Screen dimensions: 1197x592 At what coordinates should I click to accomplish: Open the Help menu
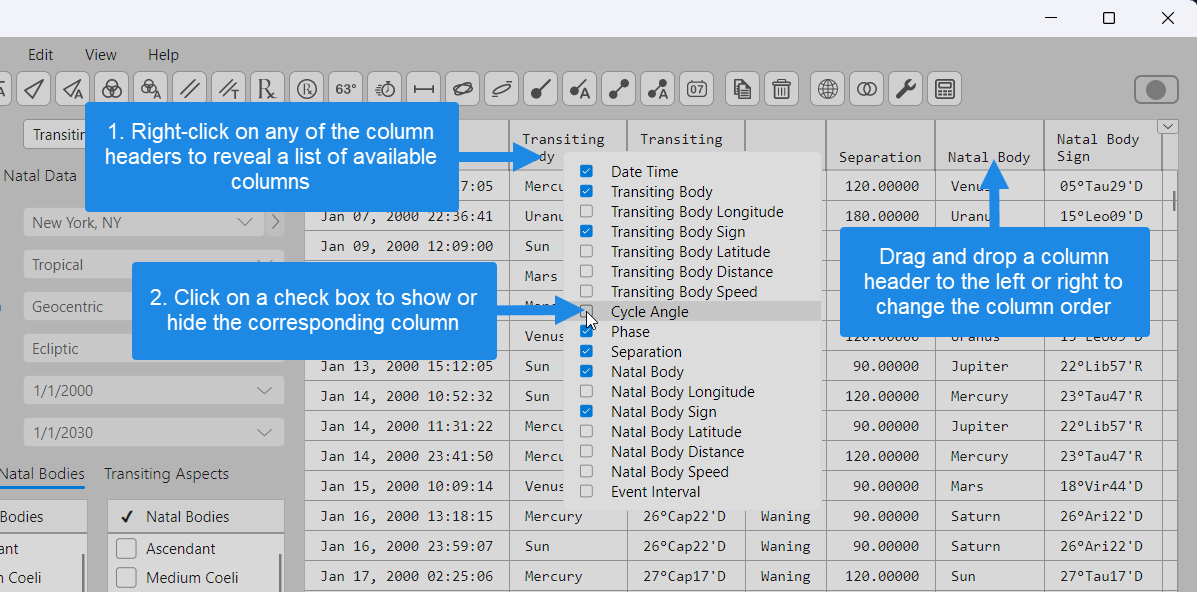163,55
